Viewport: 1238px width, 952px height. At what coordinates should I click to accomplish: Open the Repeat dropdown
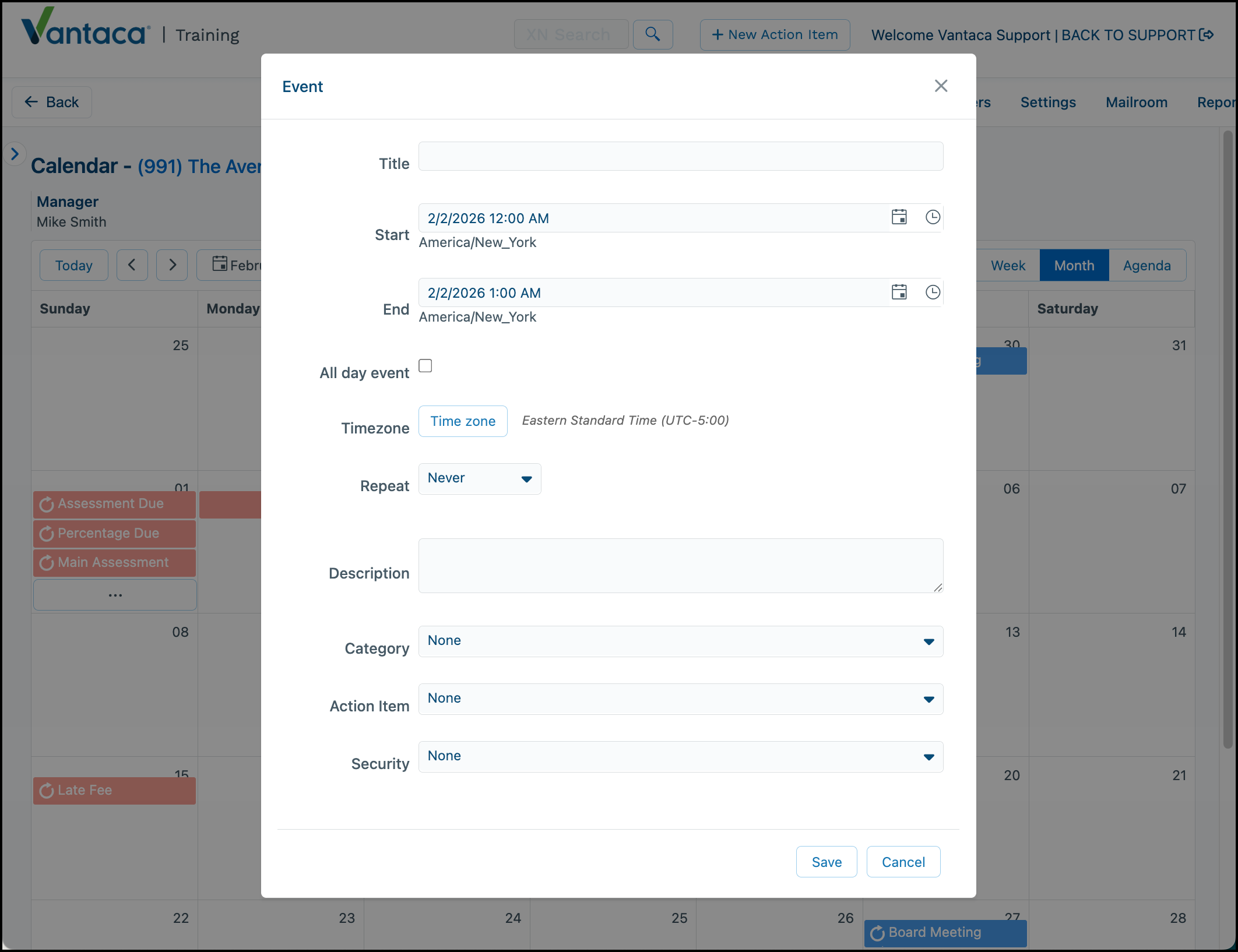480,478
